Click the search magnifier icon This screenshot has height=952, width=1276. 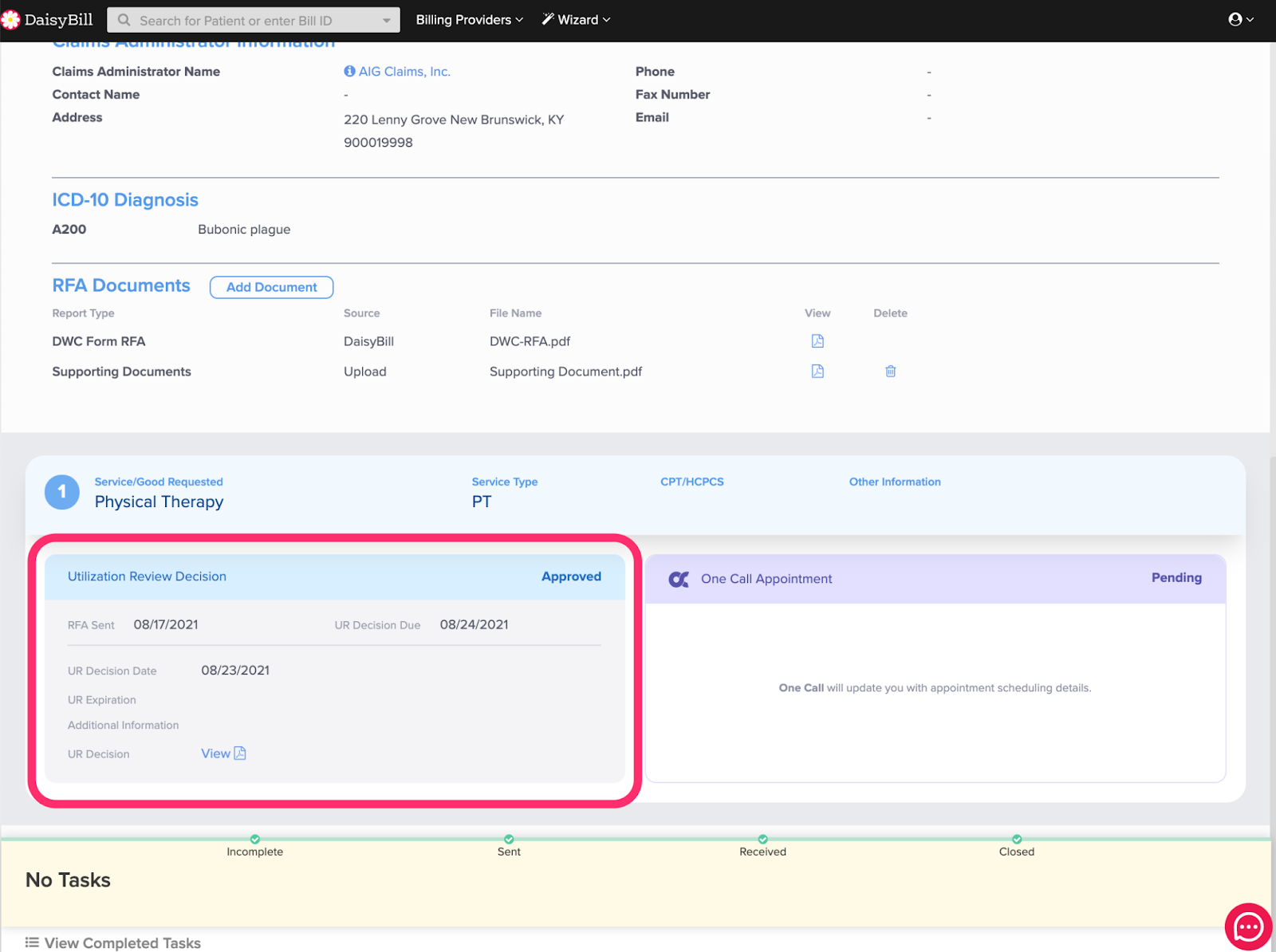pos(124,21)
